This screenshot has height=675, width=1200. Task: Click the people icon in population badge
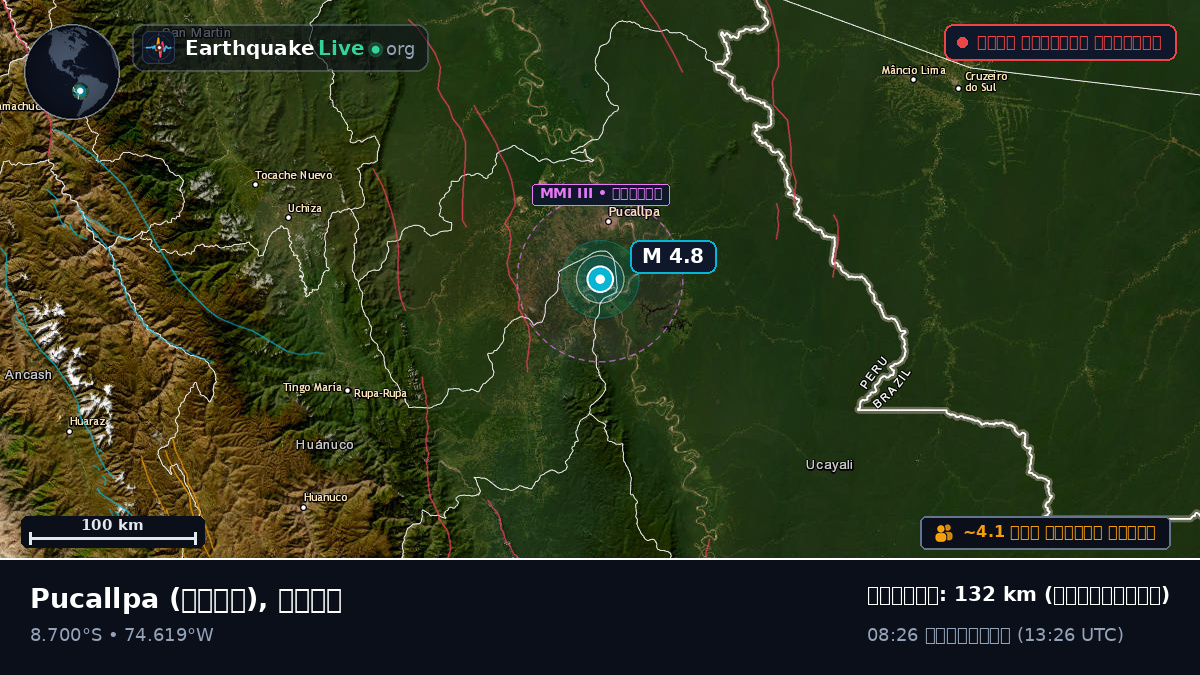coord(944,533)
